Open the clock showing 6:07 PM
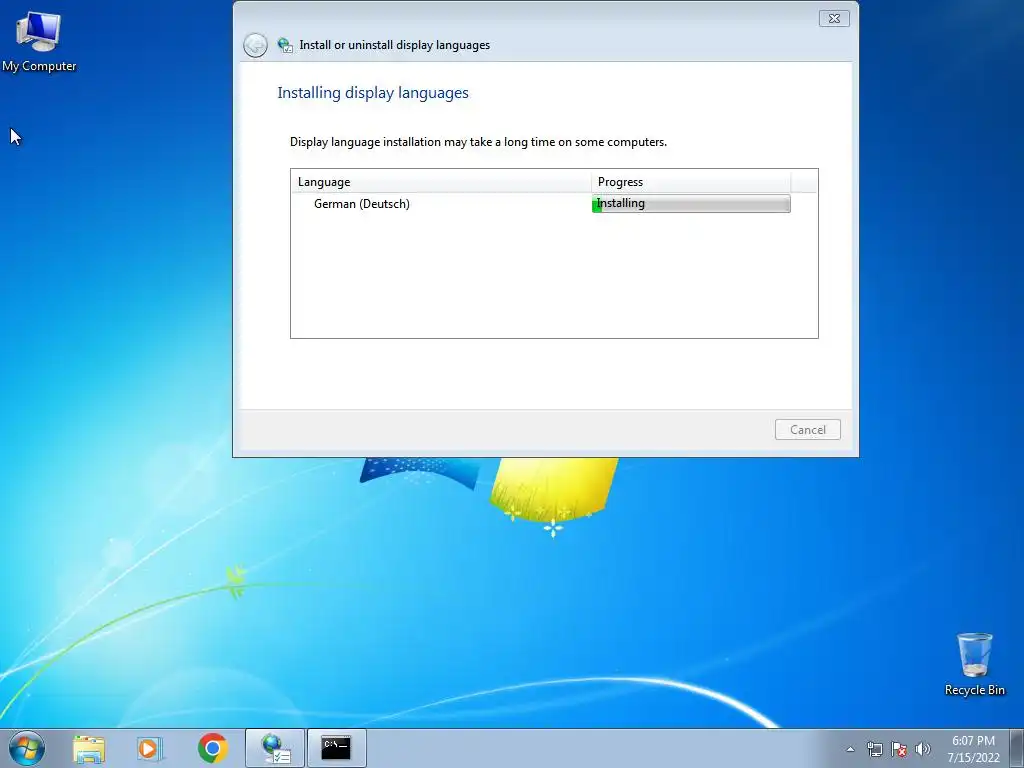The width and height of the screenshot is (1024, 768). click(x=973, y=748)
